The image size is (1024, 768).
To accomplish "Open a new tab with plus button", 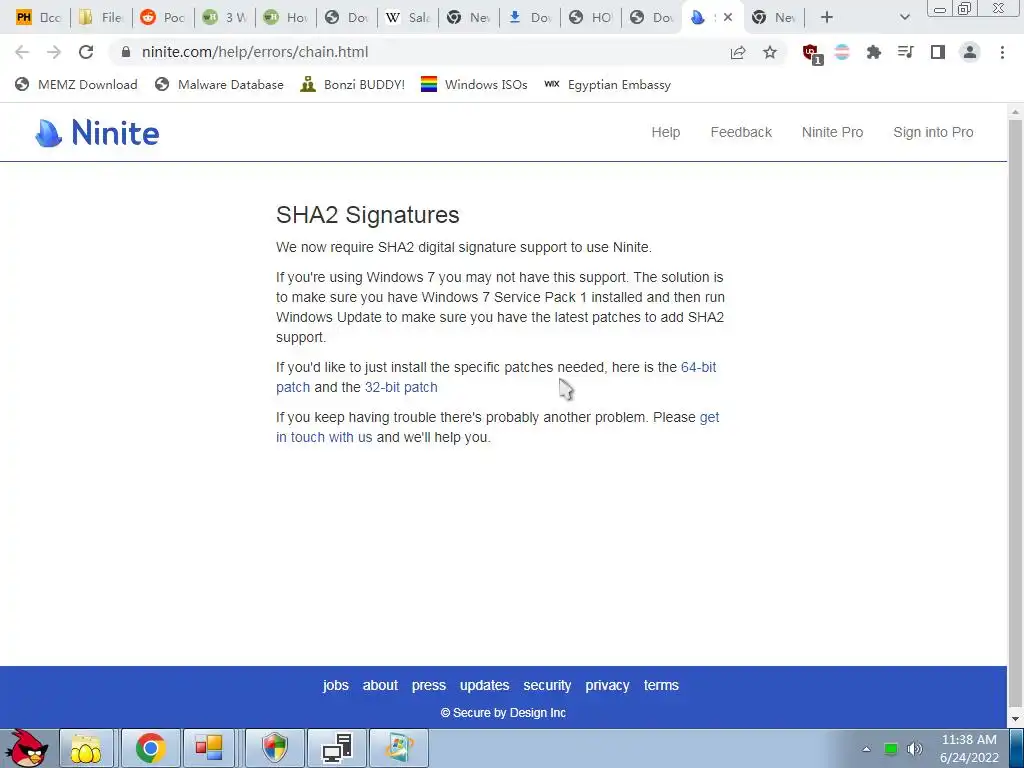I will (827, 18).
